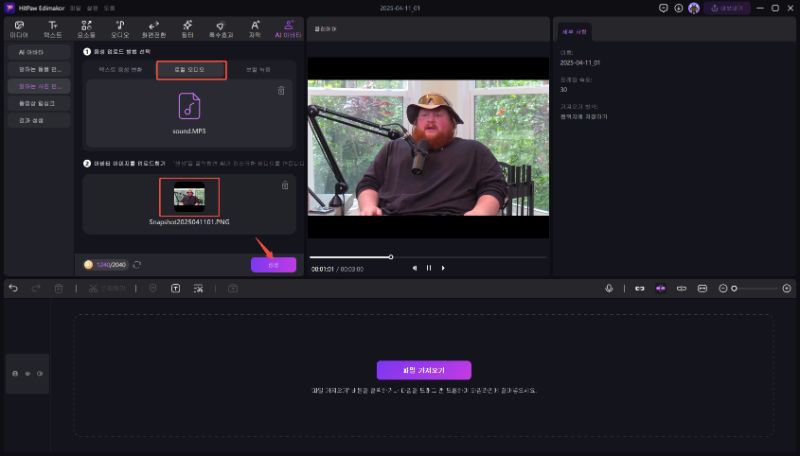Pause the video preview playback
This screenshot has width=800, height=456.
click(x=429, y=268)
